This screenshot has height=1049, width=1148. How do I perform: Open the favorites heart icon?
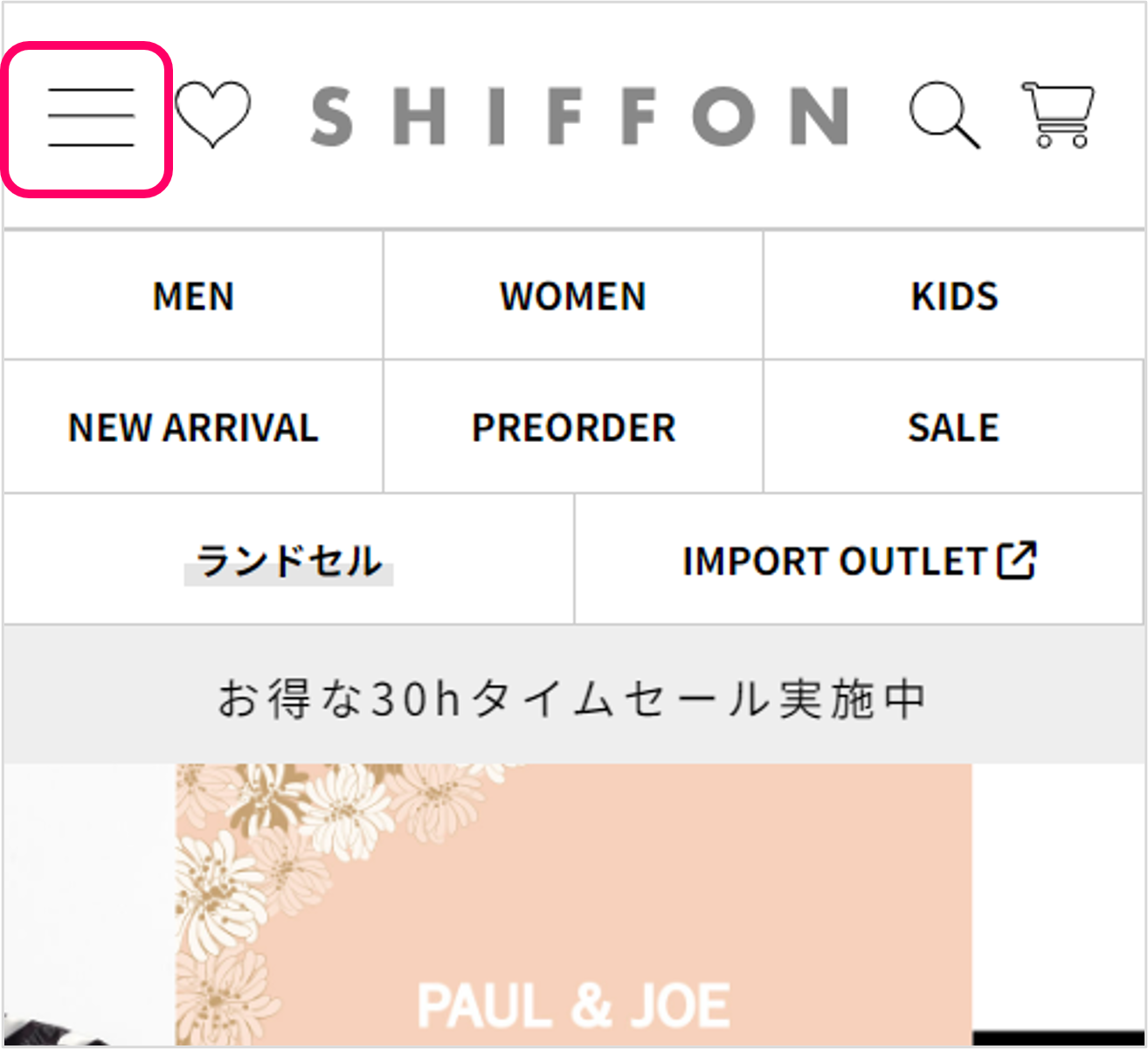click(x=212, y=114)
